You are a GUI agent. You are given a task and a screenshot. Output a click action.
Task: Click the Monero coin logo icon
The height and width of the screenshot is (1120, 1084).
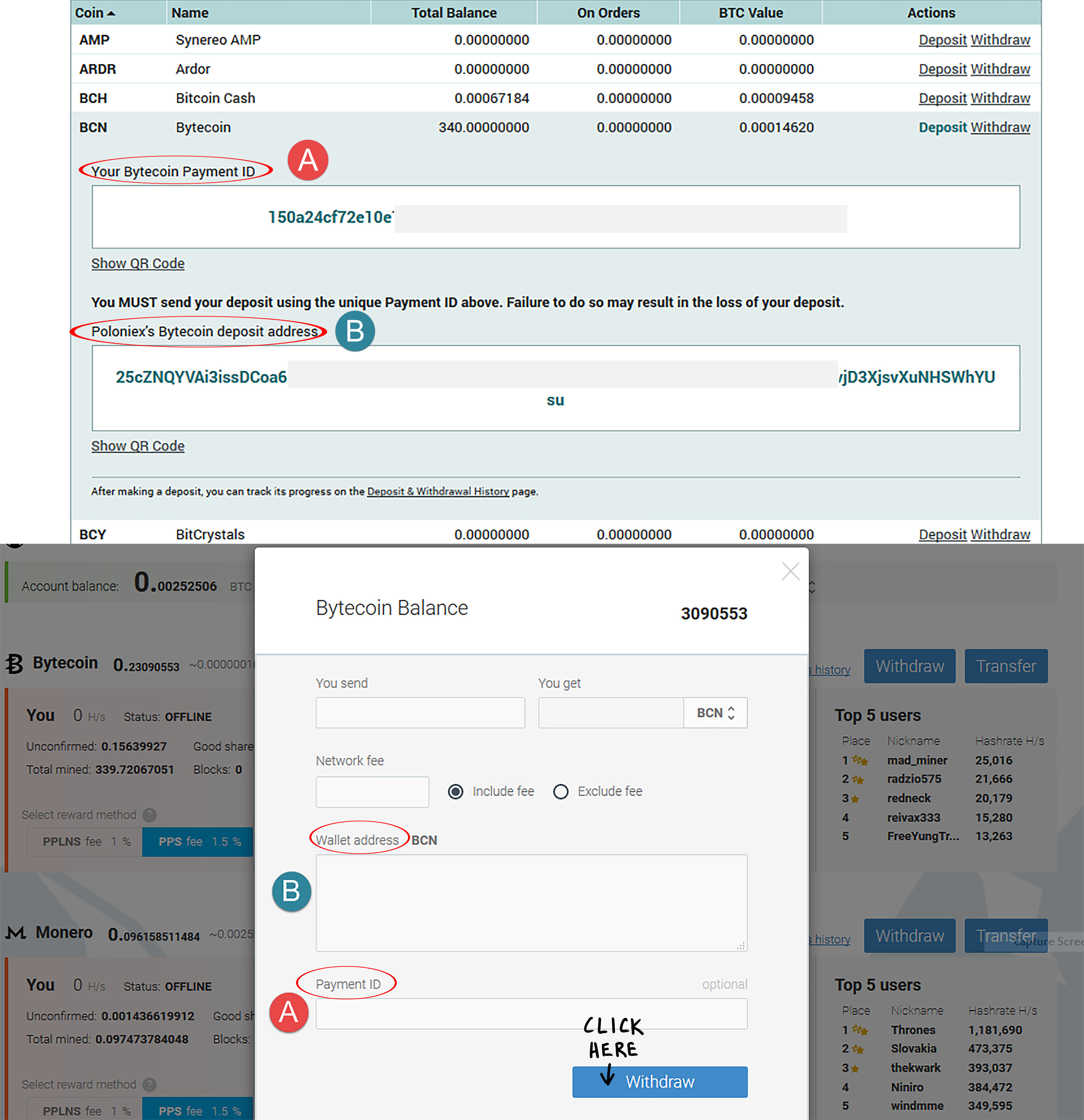tap(16, 933)
